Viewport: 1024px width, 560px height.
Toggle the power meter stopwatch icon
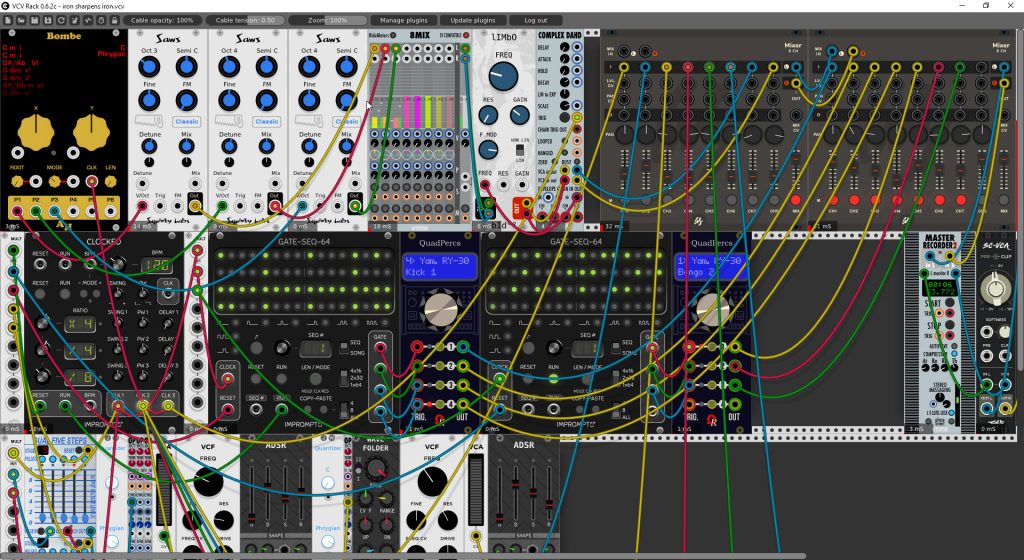pyautogui.click(x=101, y=20)
